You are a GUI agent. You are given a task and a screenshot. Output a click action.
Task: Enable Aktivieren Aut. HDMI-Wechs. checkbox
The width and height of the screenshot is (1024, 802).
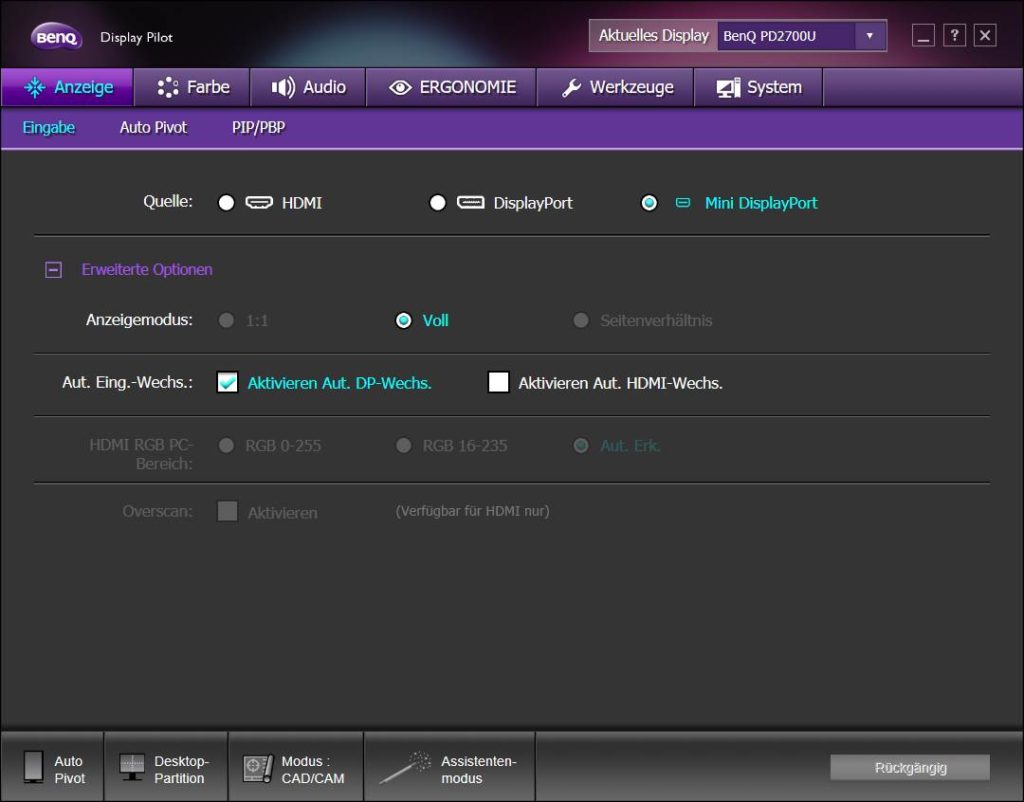pyautogui.click(x=498, y=382)
